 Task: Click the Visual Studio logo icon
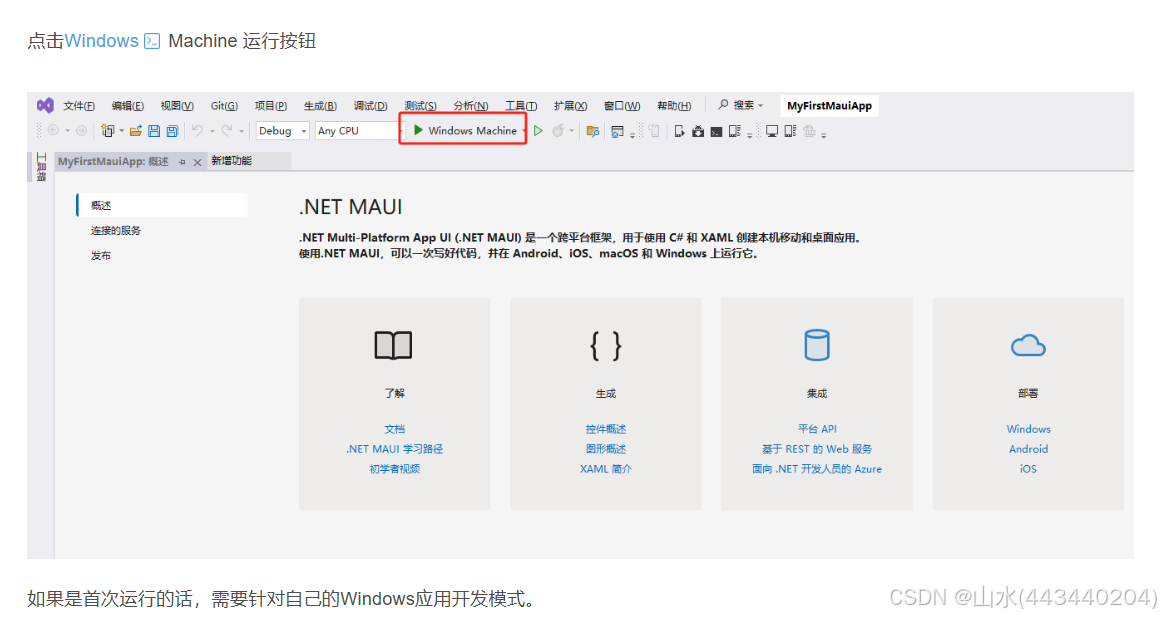click(45, 106)
